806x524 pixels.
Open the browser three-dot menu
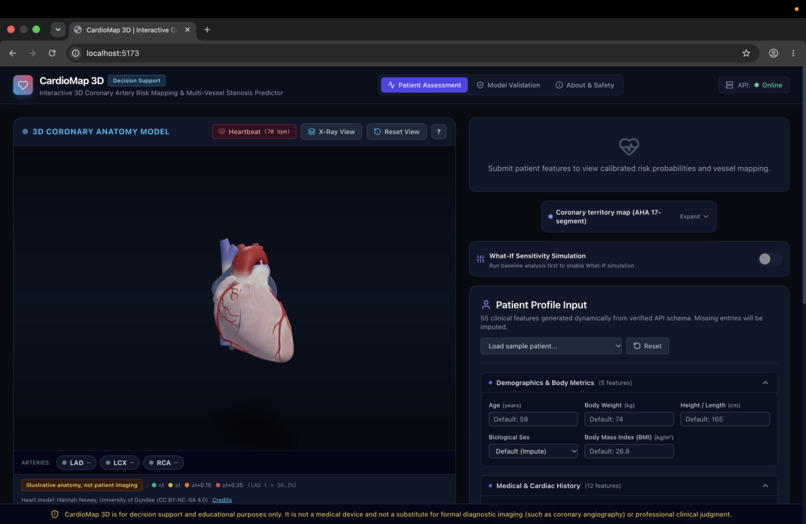point(793,53)
